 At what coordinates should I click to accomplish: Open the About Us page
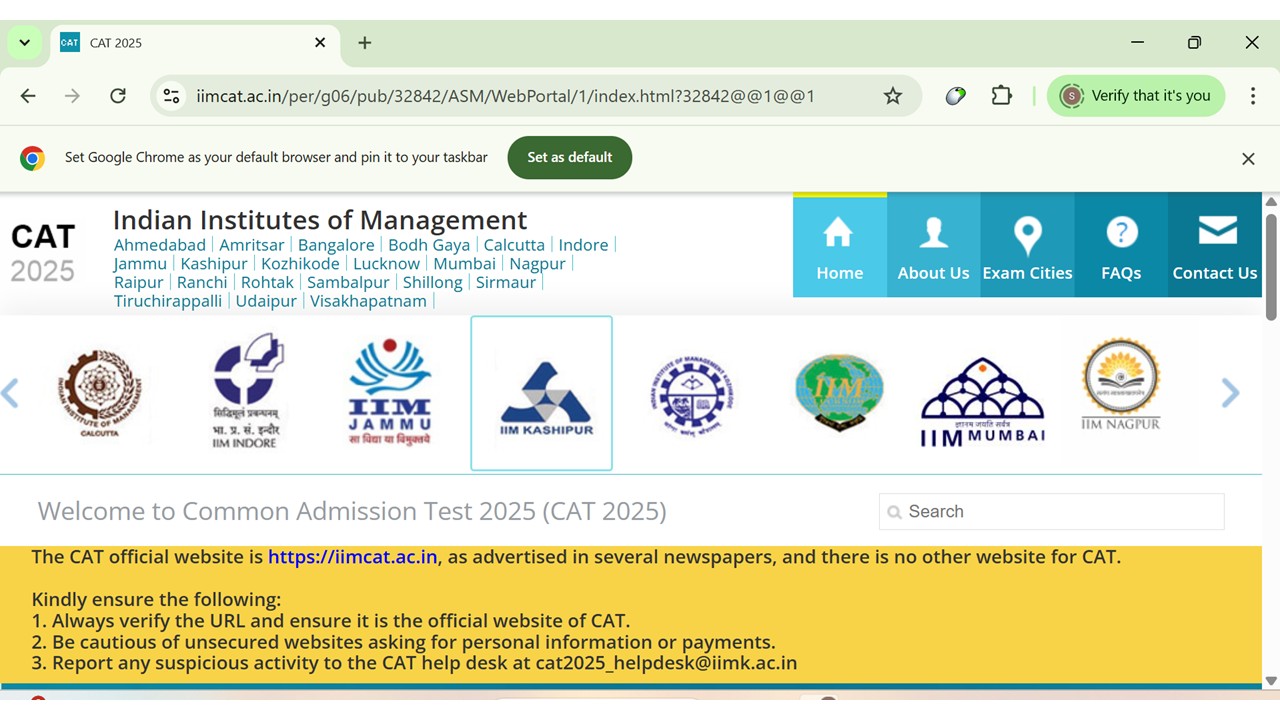[x=933, y=234]
